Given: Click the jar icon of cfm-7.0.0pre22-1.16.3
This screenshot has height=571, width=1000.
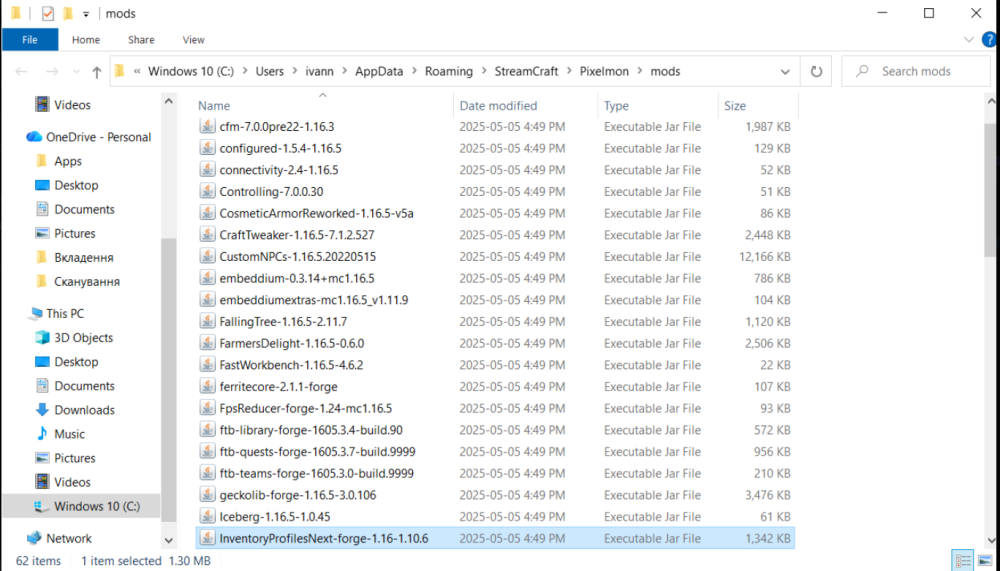Looking at the screenshot, I should pos(207,126).
